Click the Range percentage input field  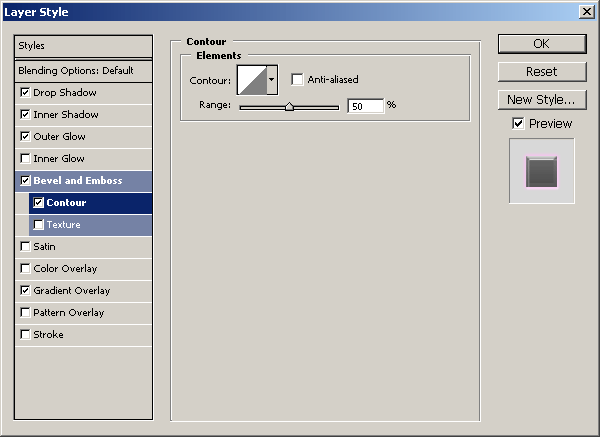[x=366, y=106]
